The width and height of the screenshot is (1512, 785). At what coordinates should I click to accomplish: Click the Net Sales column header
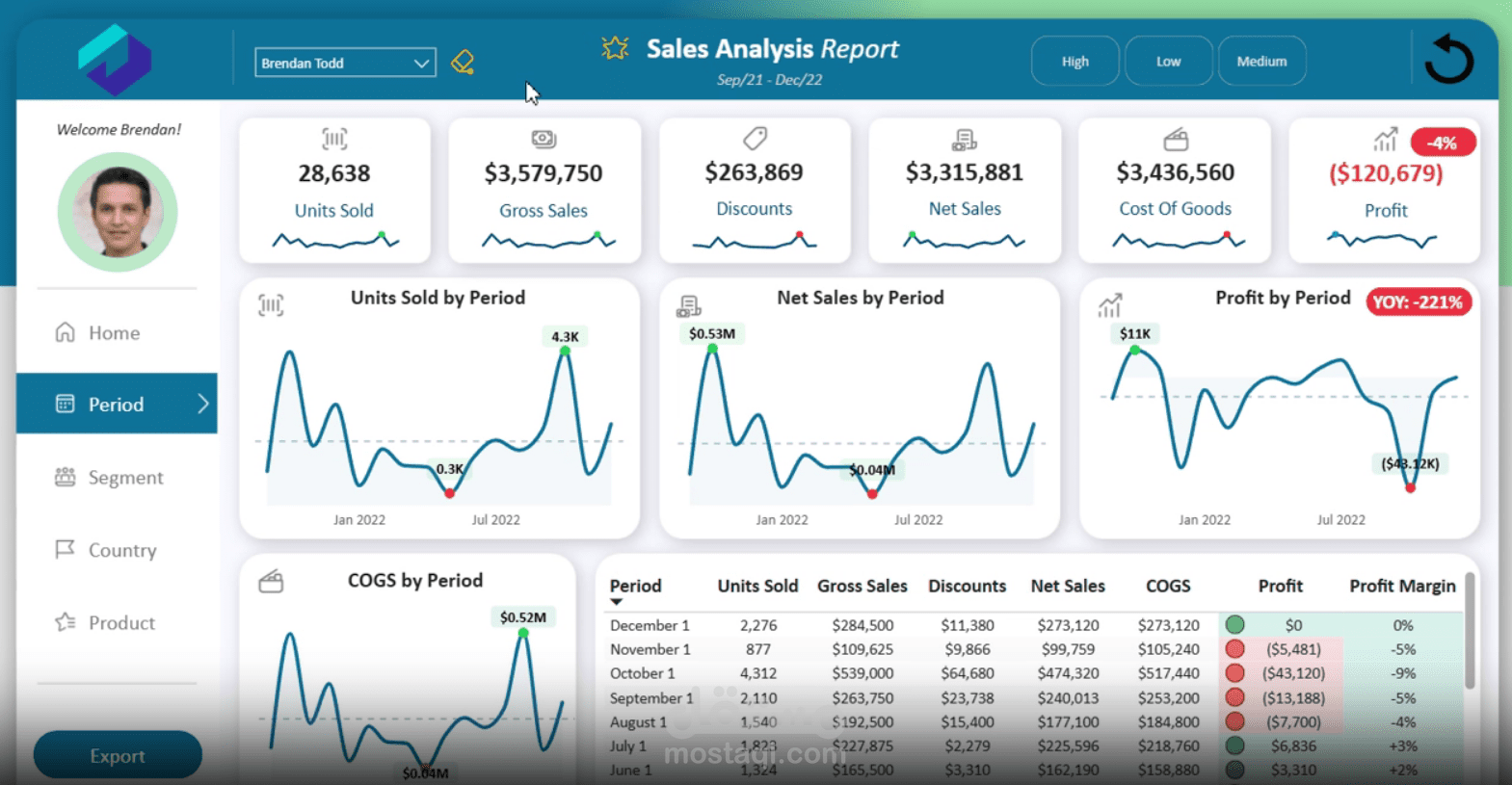coord(1068,586)
